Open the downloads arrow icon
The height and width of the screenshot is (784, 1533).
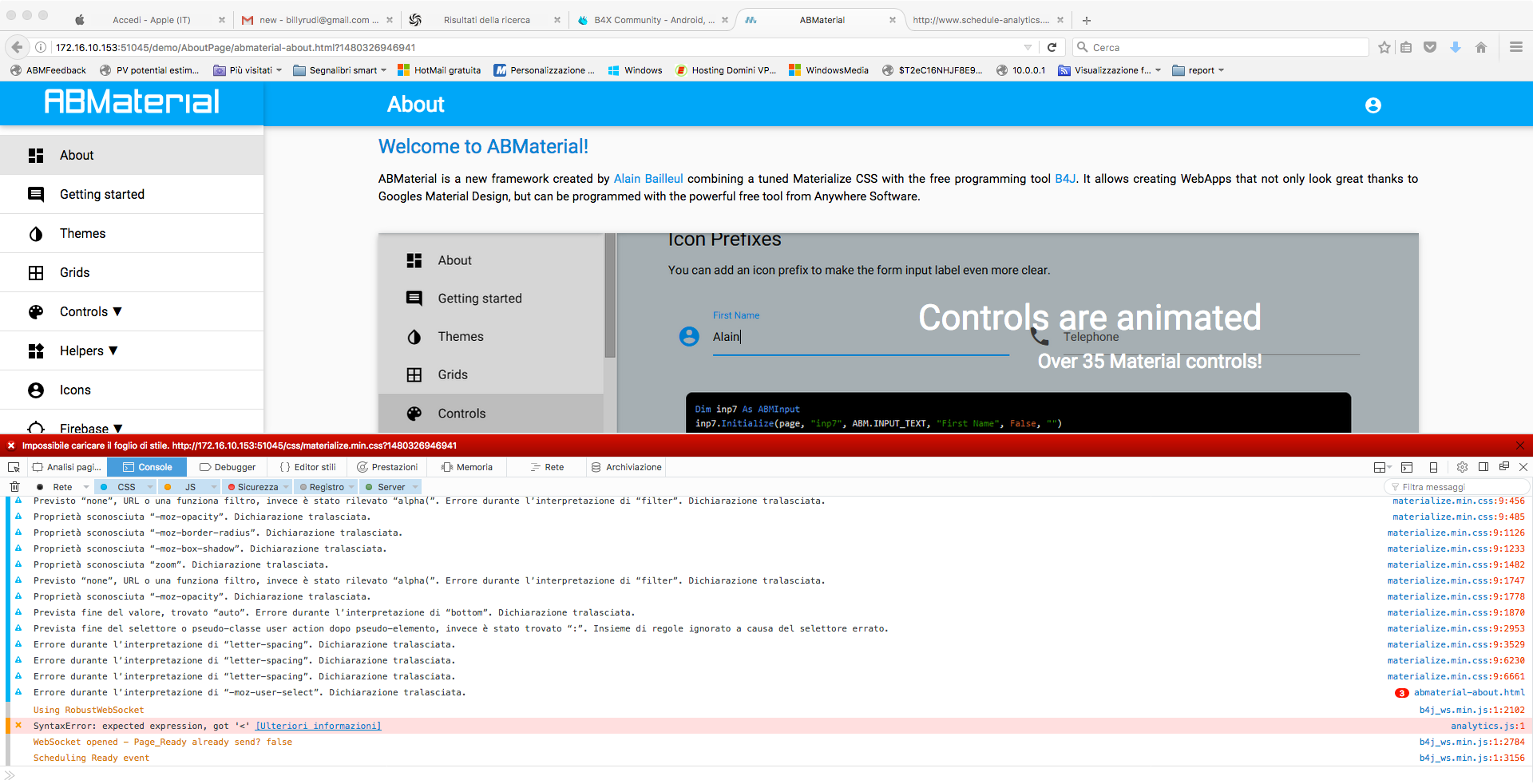[1456, 47]
